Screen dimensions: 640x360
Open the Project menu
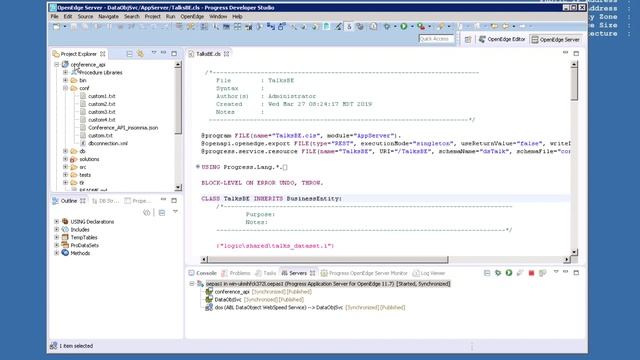pyautogui.click(x=153, y=17)
